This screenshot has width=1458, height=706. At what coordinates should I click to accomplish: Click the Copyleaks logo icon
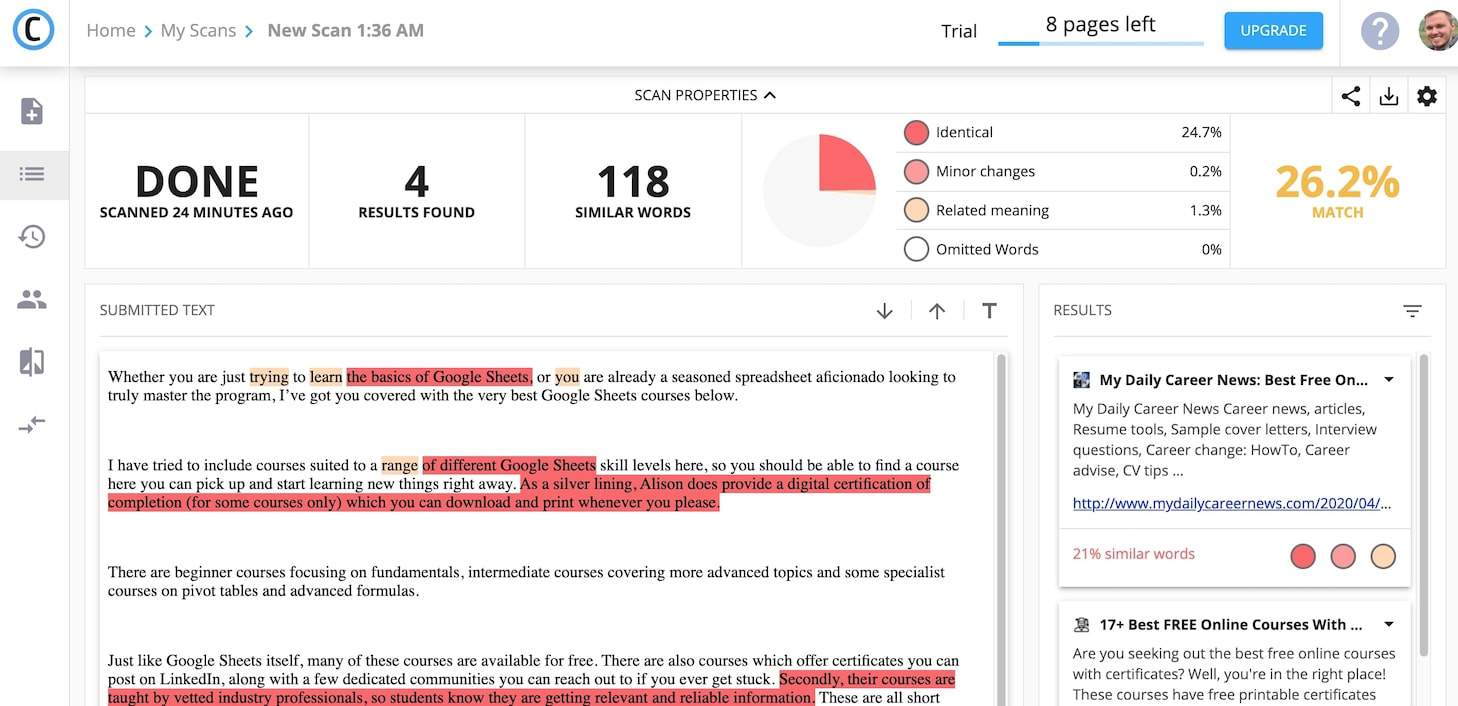[x=33, y=31]
